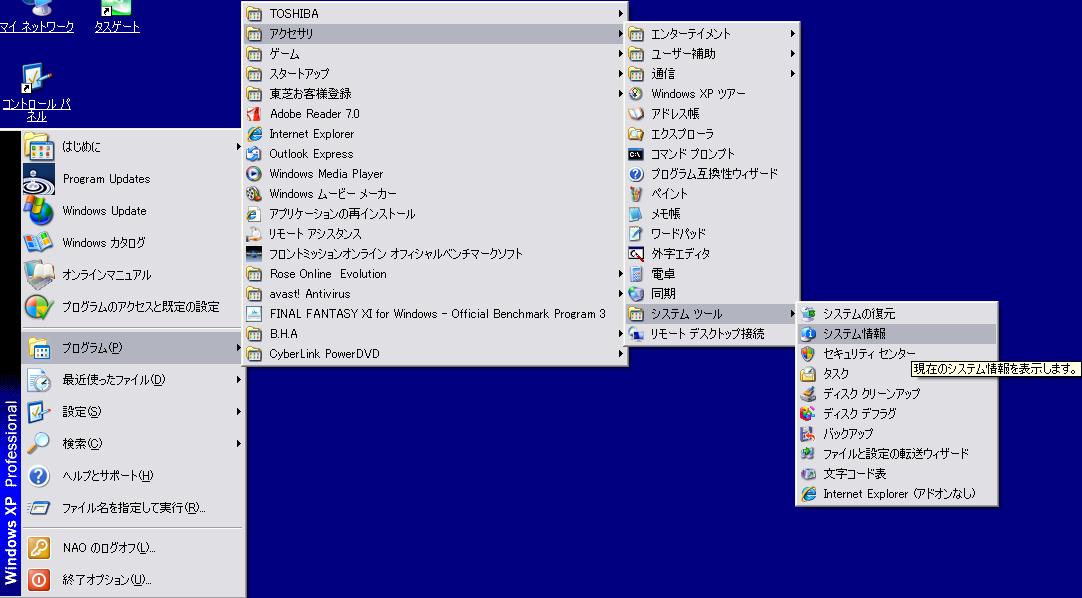Image resolution: width=1082 pixels, height=598 pixels.
Task: Open the B.H.A folder entry
Action: (435, 334)
